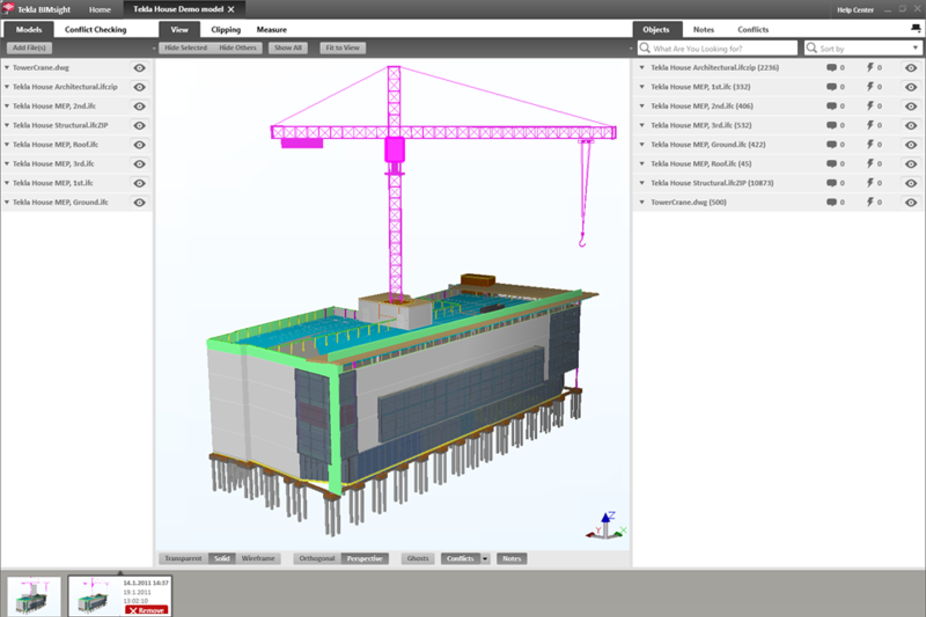Click the pin icon at top-right of Objects panel
This screenshot has width=926, height=617.
click(915, 28)
